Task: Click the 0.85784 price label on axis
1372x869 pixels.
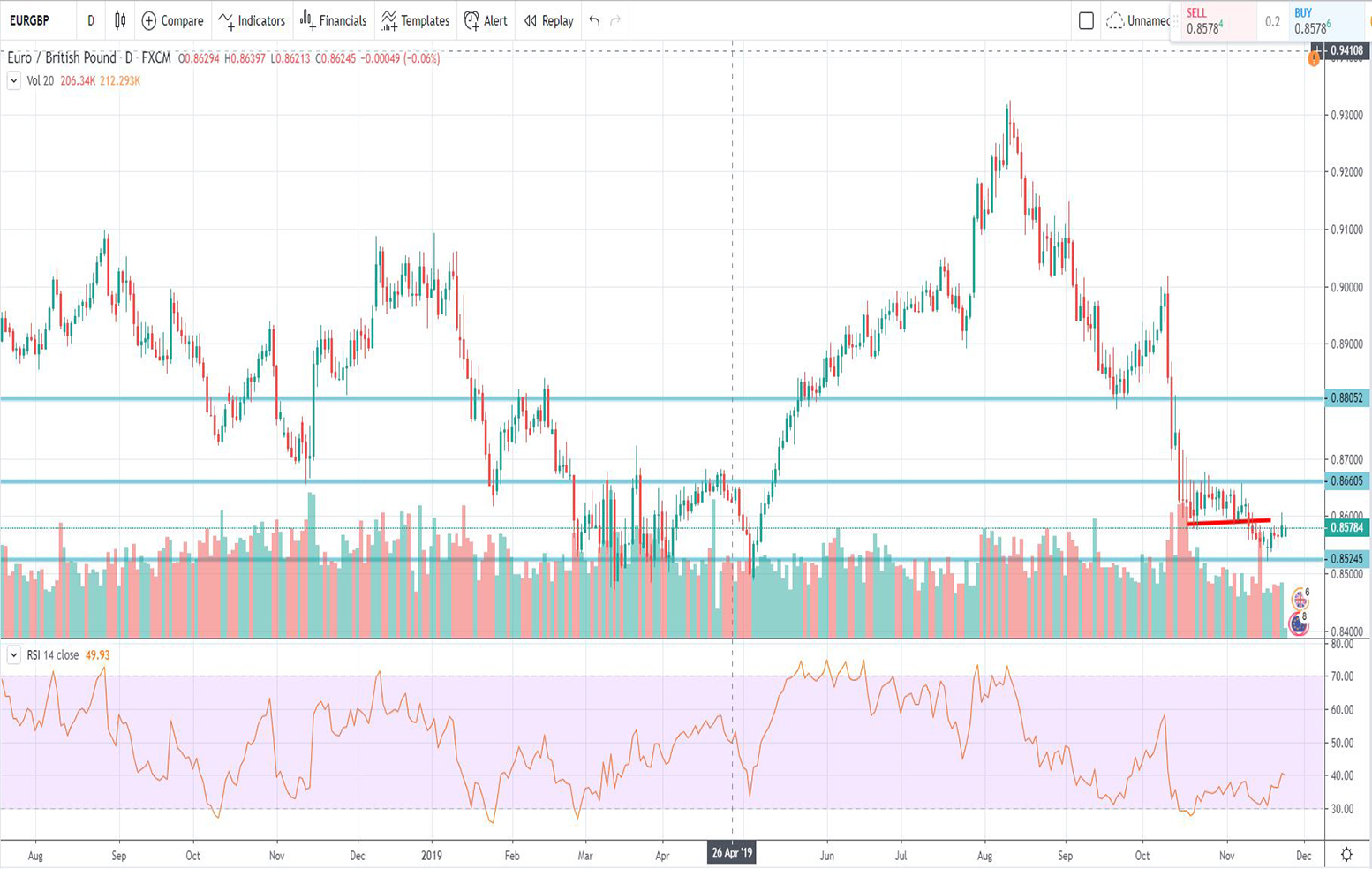Action: tap(1348, 526)
